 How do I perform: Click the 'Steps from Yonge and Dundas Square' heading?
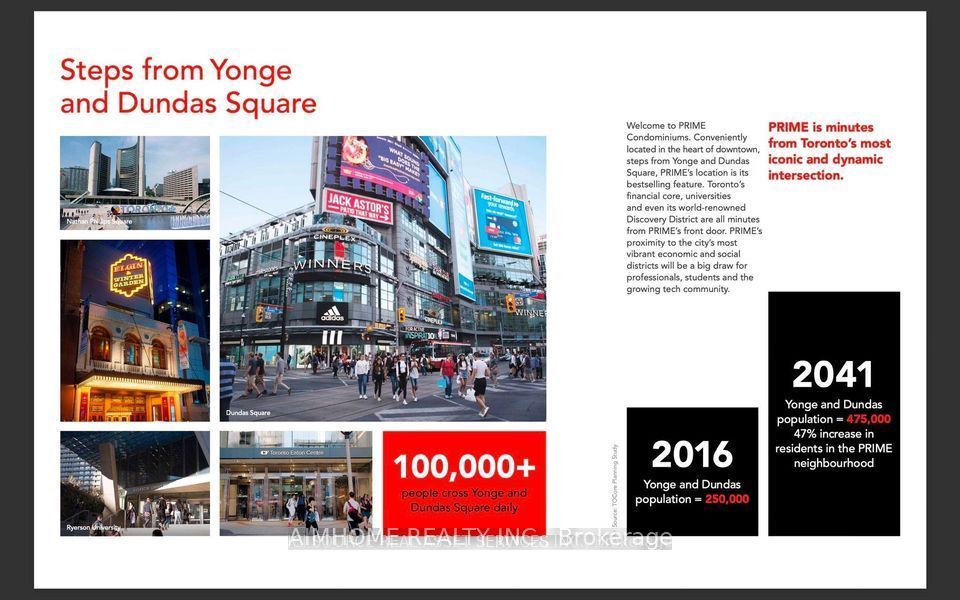(188, 86)
